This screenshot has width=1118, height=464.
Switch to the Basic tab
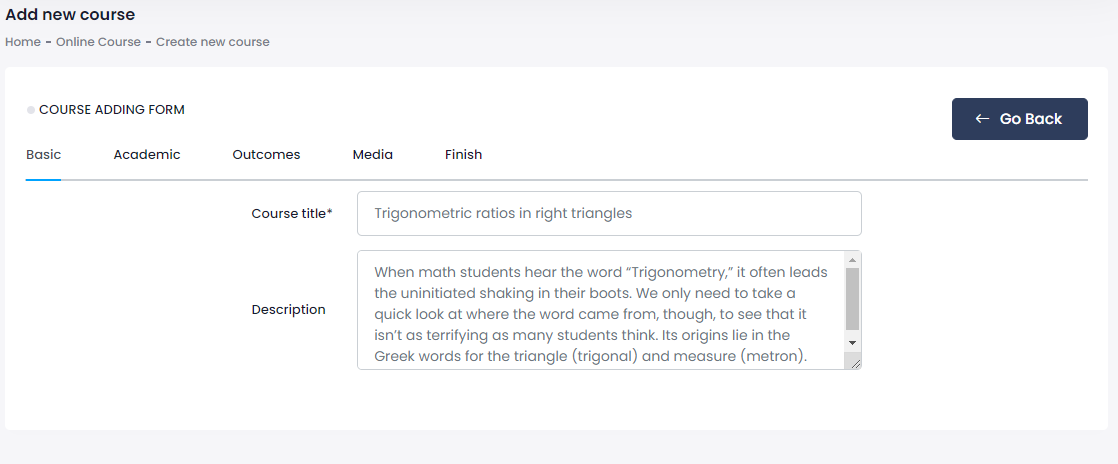coord(43,155)
